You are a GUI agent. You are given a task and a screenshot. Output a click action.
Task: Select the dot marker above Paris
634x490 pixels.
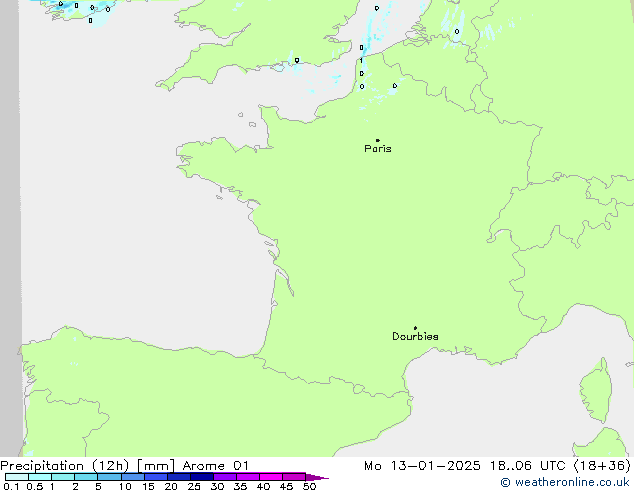pyautogui.click(x=378, y=140)
